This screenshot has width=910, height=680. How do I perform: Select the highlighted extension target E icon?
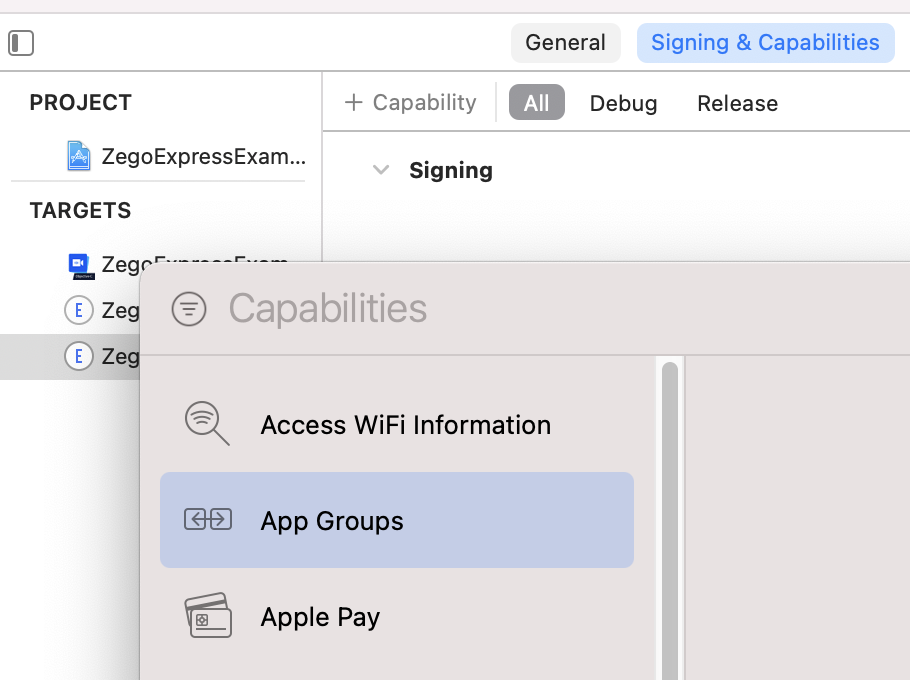78,356
